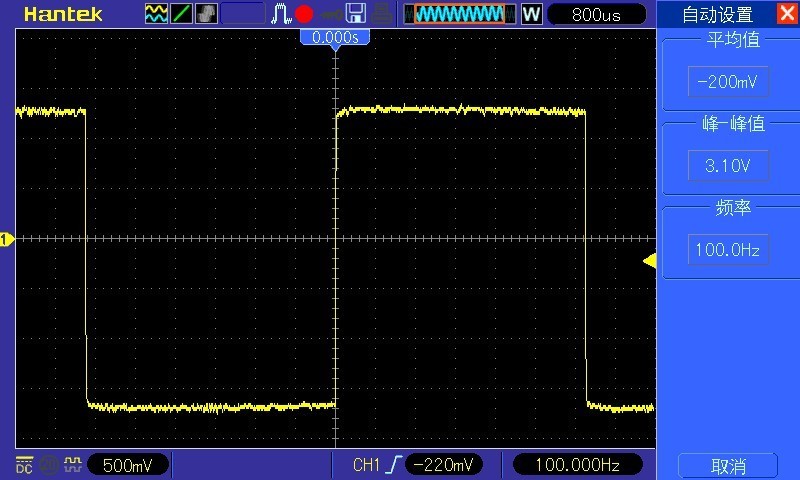This screenshot has width=800, height=480.
Task: Click the green diagonal line math icon
Action: (x=182, y=14)
